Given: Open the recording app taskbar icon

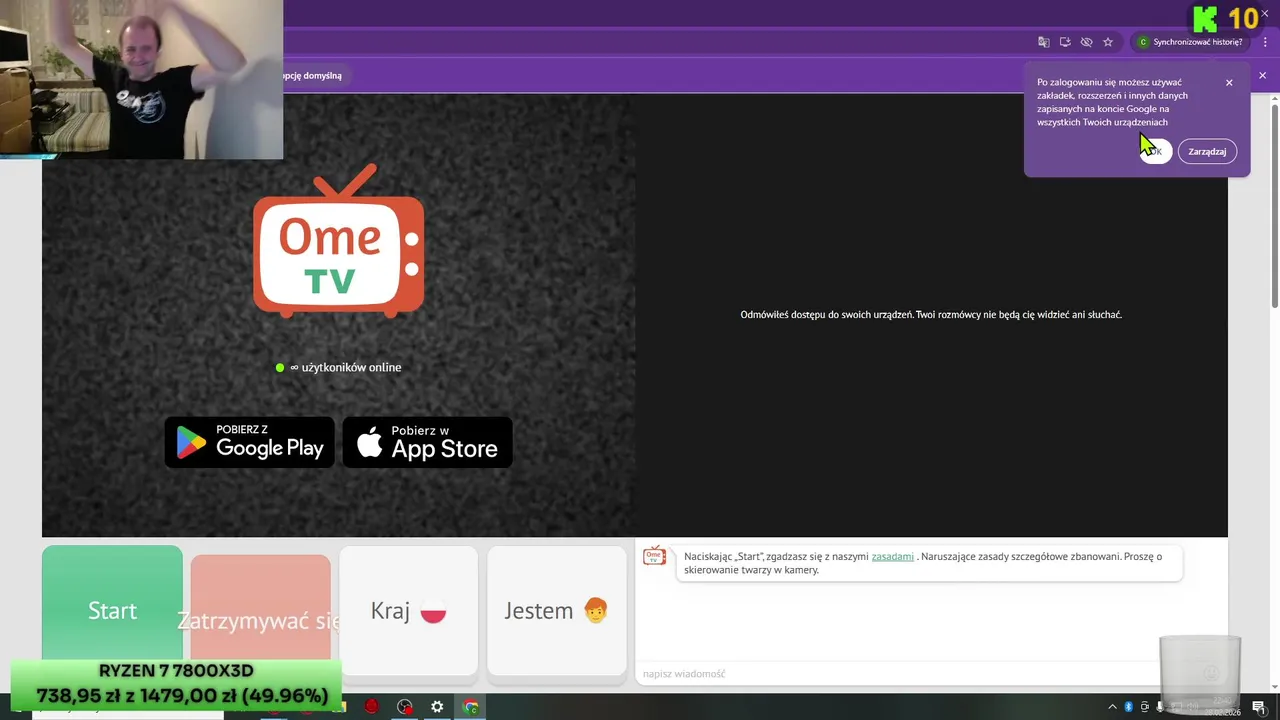Looking at the screenshot, I should (404, 707).
